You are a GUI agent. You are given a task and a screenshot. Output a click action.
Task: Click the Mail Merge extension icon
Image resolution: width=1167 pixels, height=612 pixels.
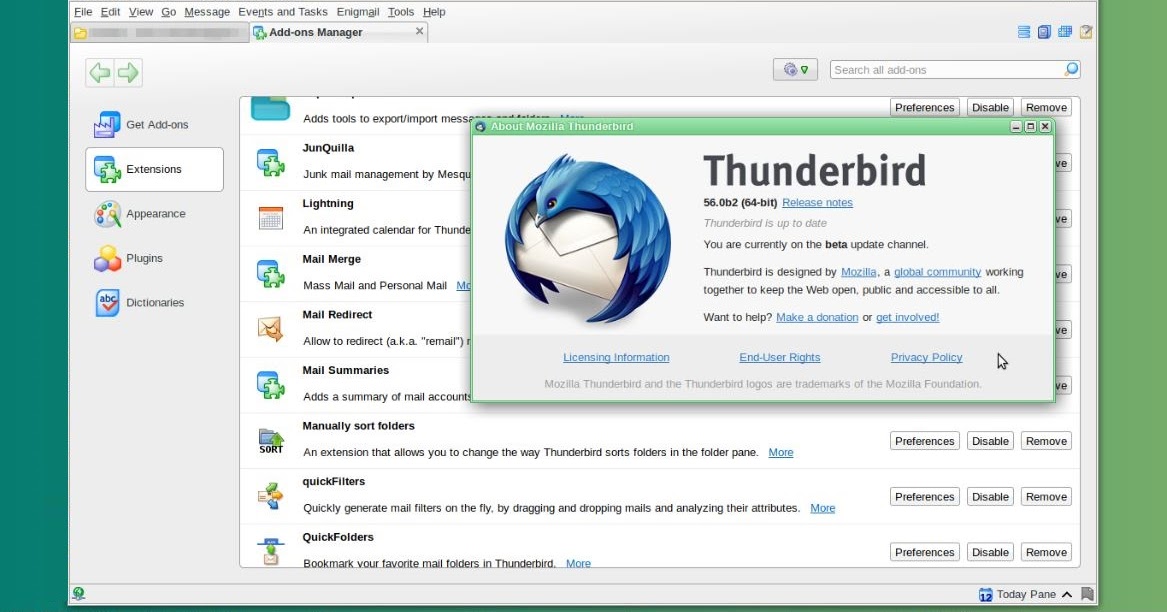[270, 274]
